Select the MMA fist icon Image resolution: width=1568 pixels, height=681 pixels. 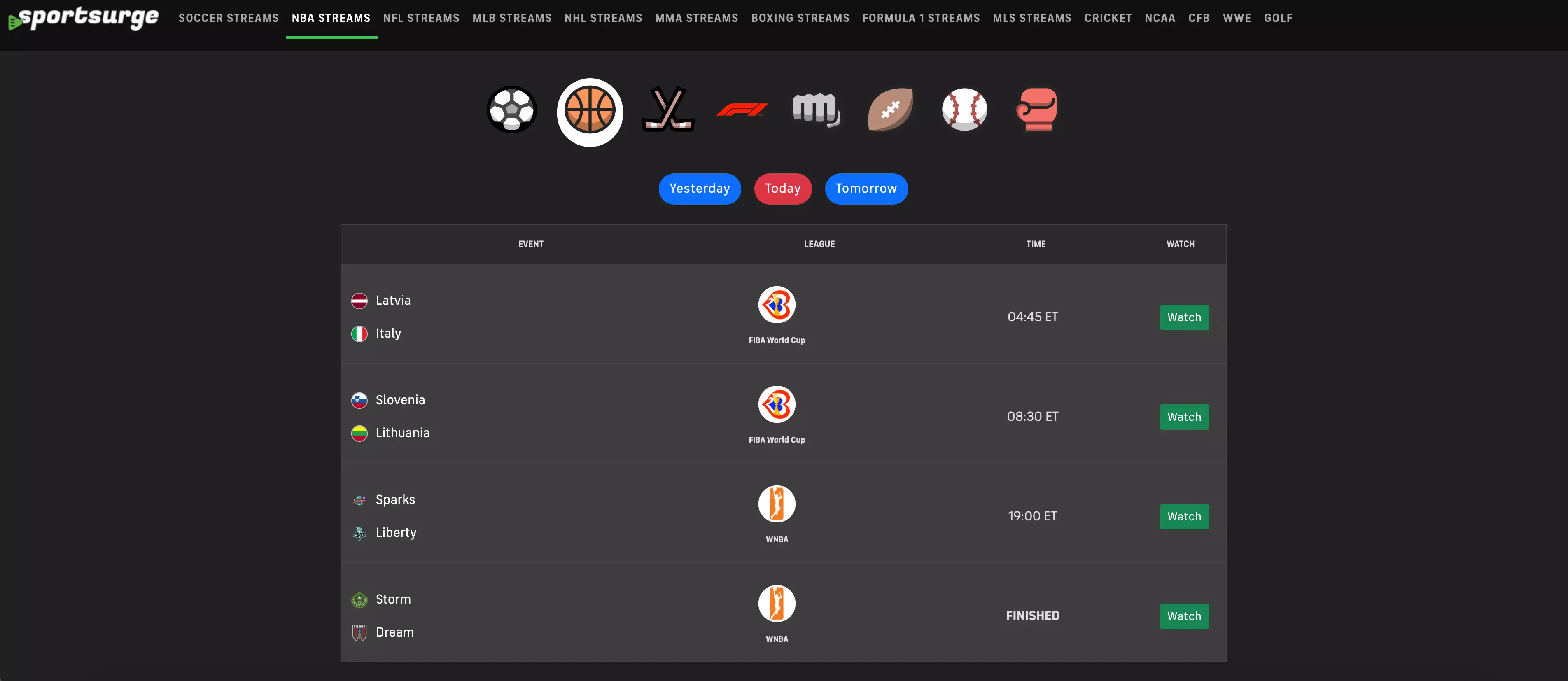click(x=816, y=110)
